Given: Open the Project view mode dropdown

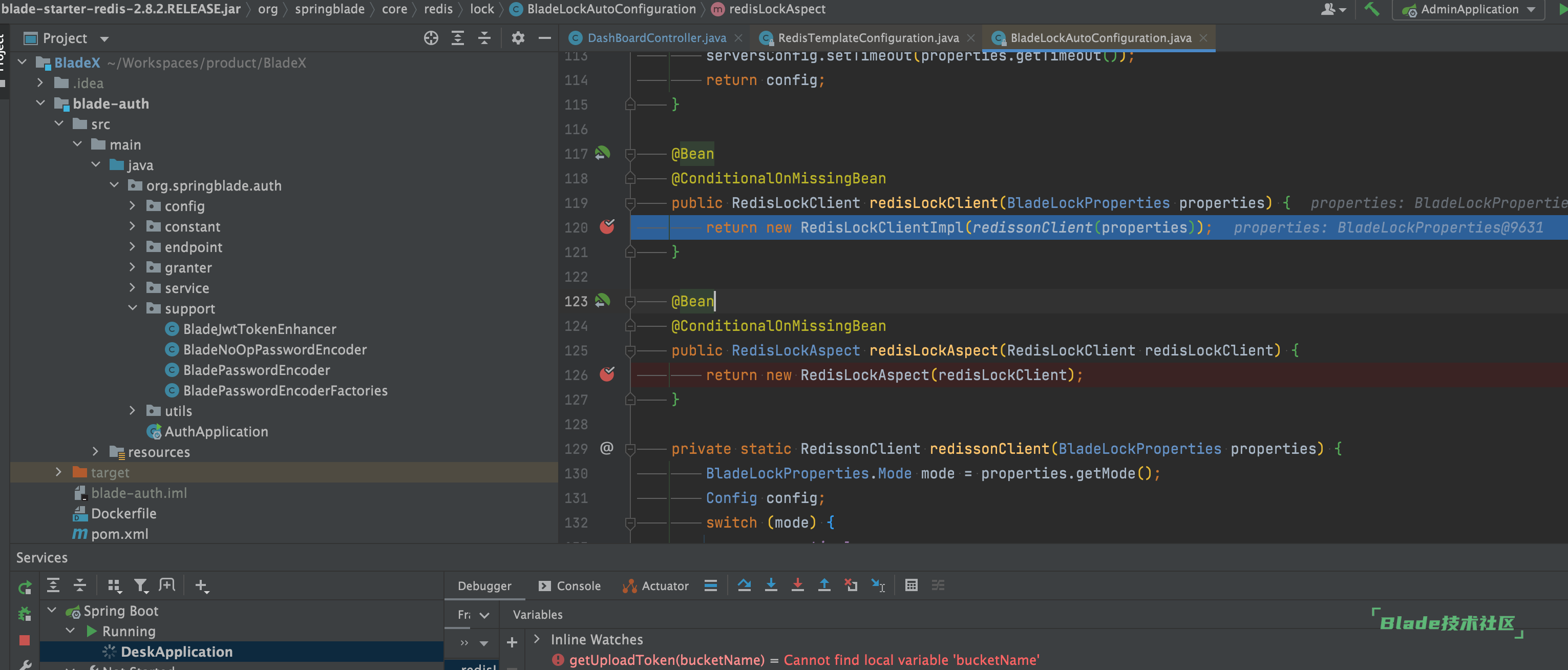Looking at the screenshot, I should (104, 39).
